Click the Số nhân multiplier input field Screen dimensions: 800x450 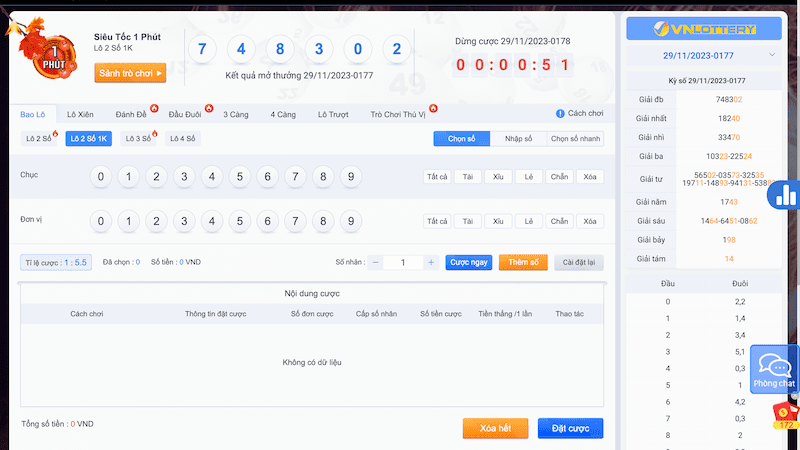point(403,262)
